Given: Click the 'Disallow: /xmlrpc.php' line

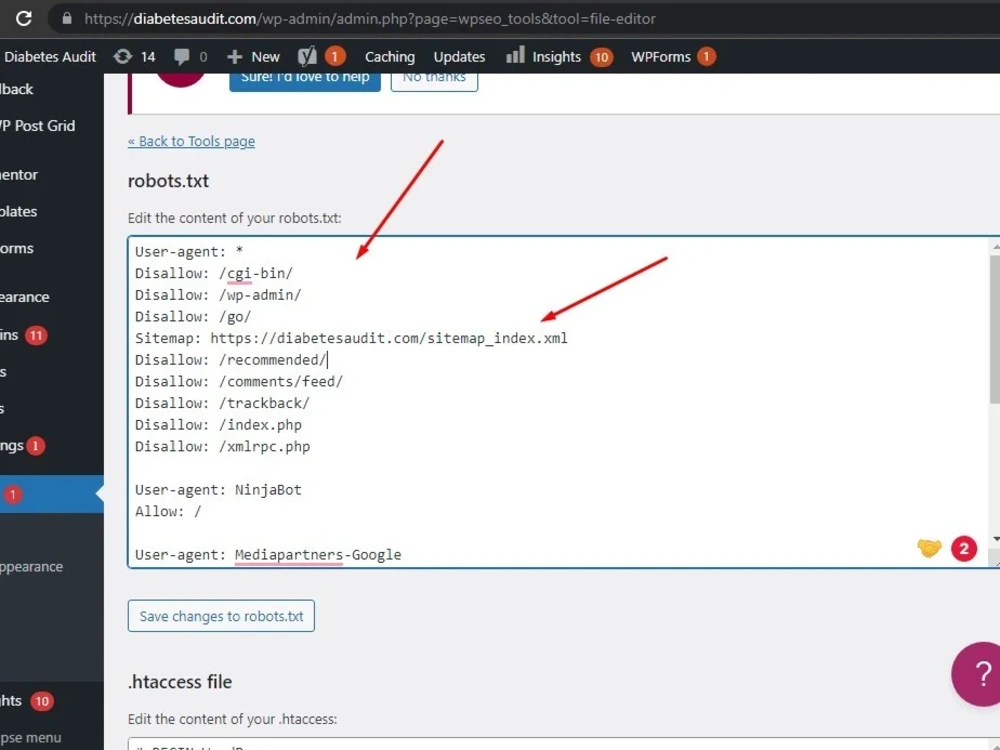Looking at the screenshot, I should 223,446.
